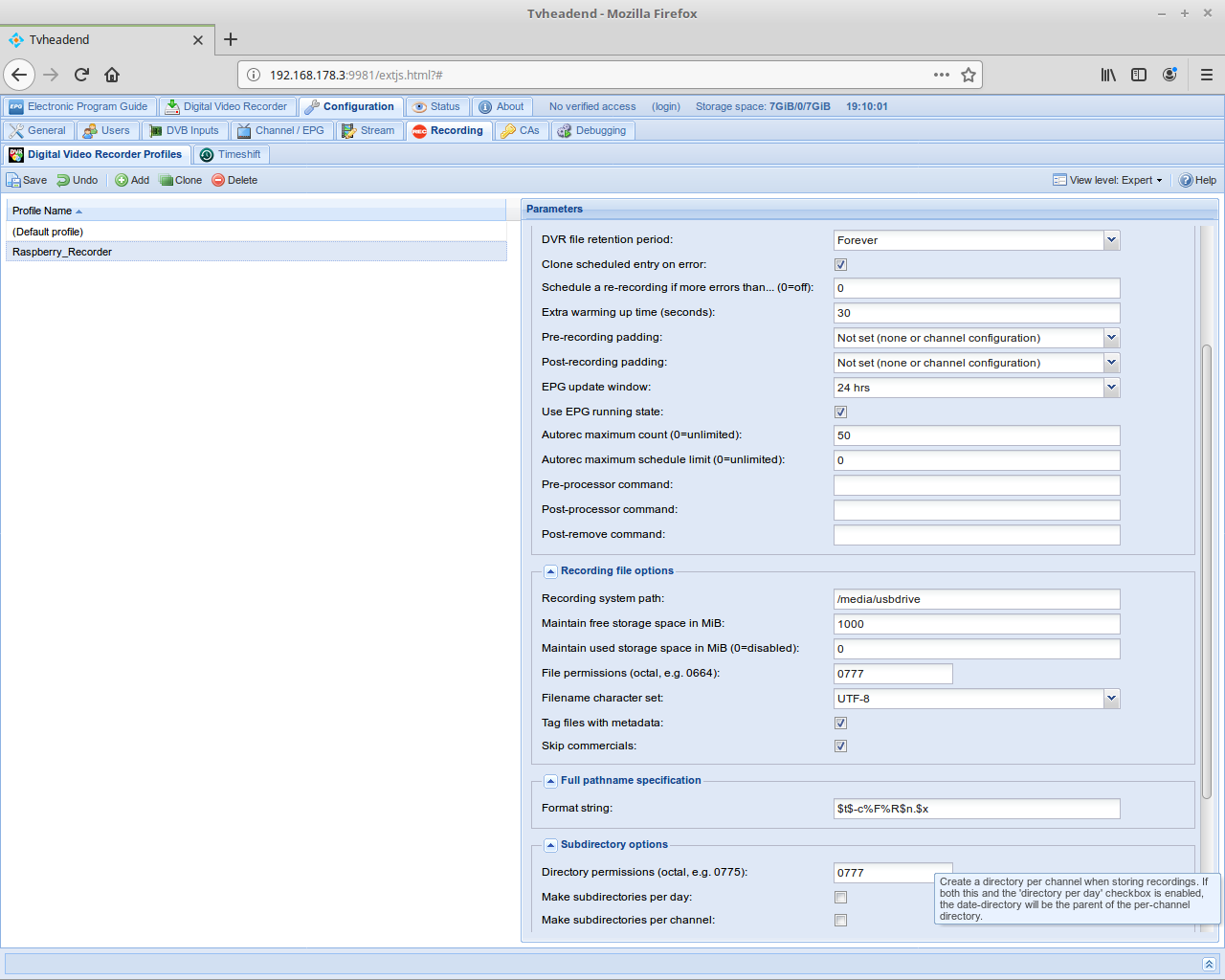Open the Digital Video Recorder tab

[227, 106]
